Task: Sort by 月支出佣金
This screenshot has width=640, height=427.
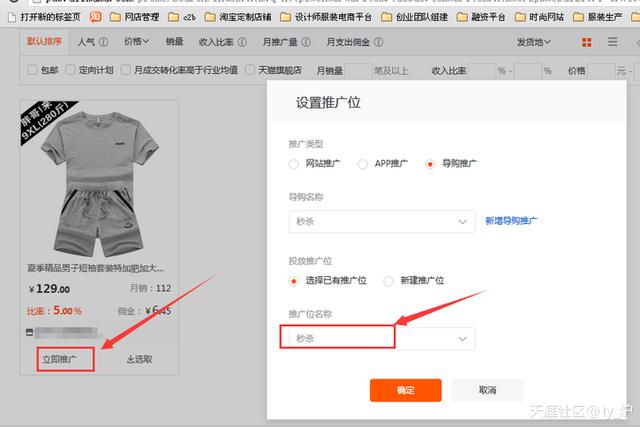Action: coord(348,42)
